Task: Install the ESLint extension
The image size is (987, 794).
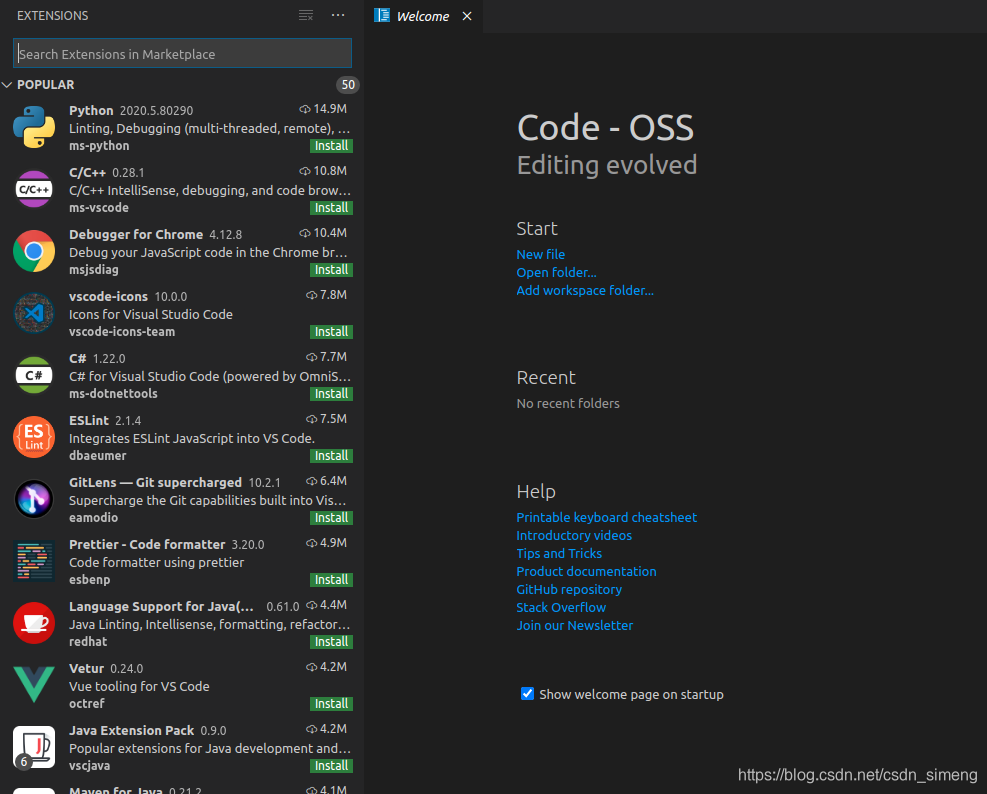Action: 331,456
